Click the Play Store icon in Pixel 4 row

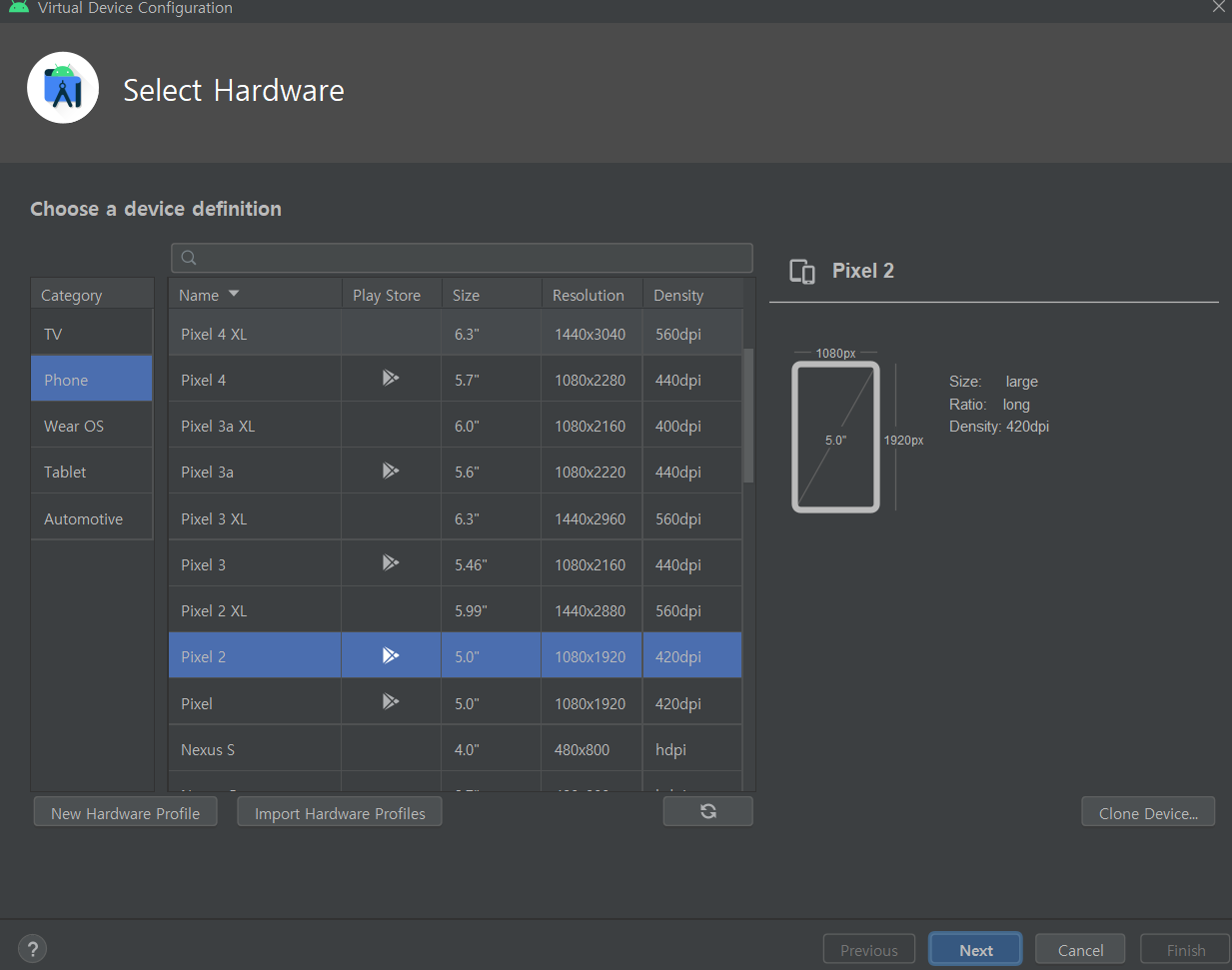391,378
